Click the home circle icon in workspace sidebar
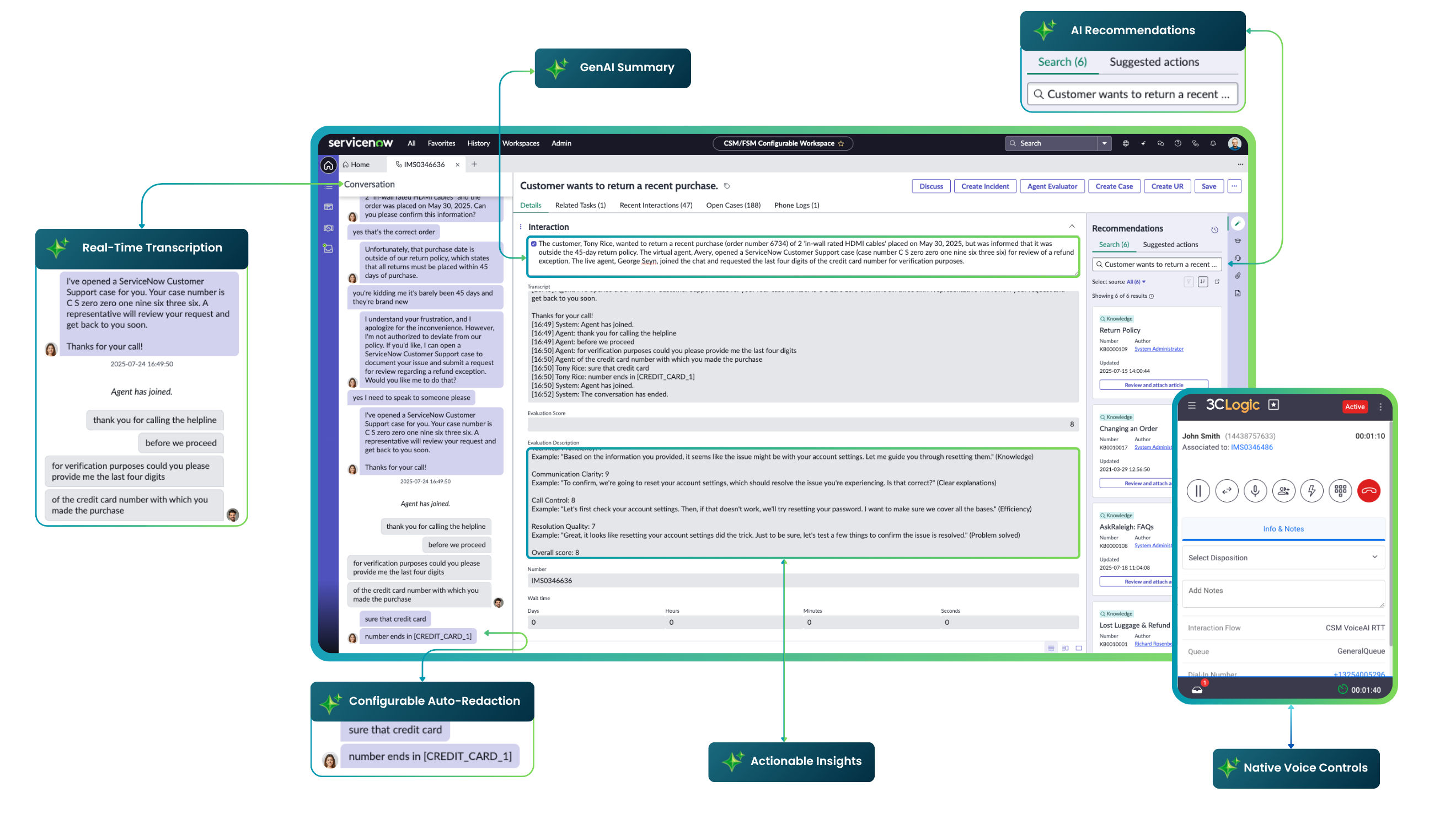The width and height of the screenshot is (1456, 819). coord(328,165)
